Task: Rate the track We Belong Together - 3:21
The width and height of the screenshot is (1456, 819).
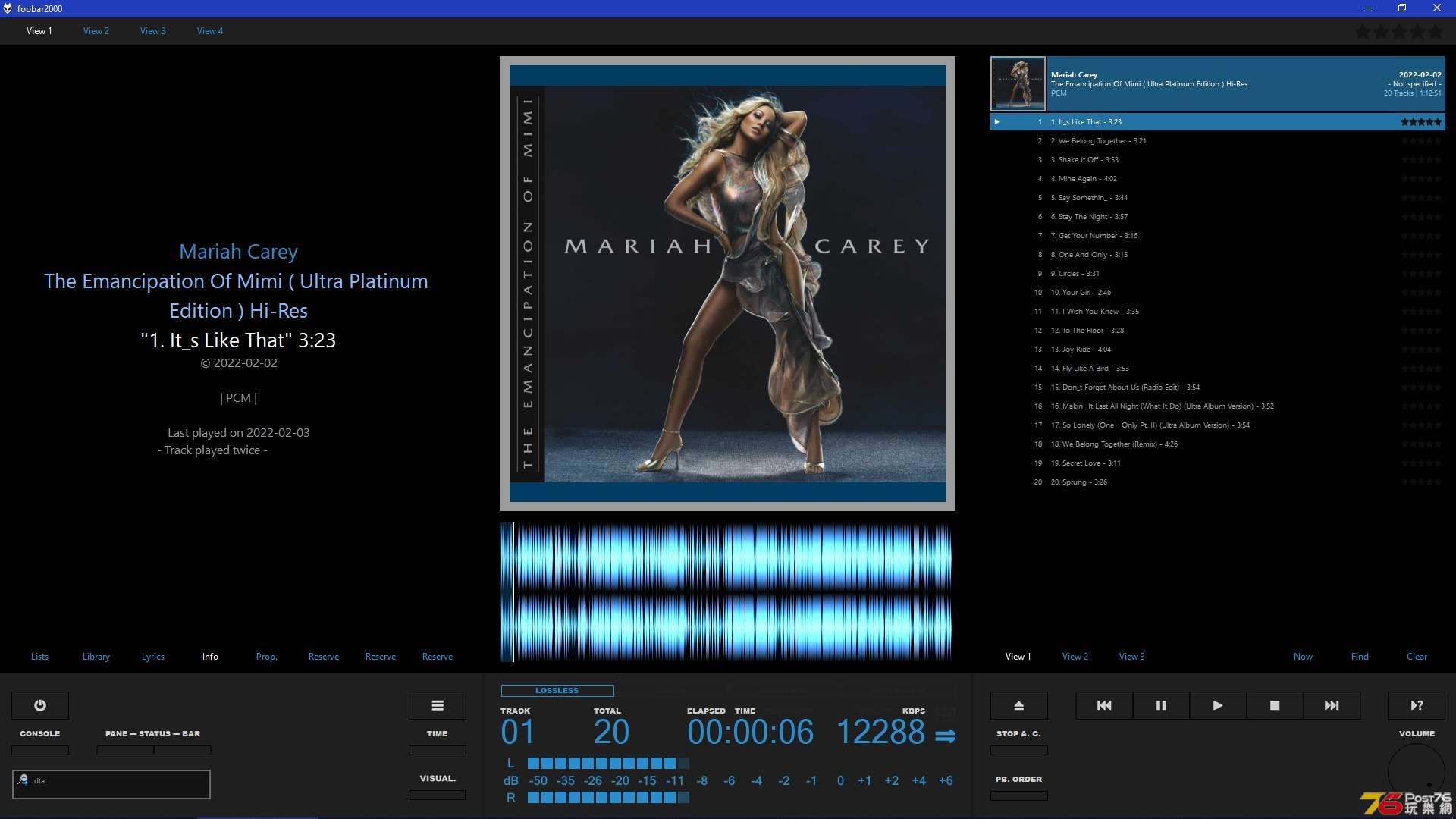Action: [x=1421, y=140]
